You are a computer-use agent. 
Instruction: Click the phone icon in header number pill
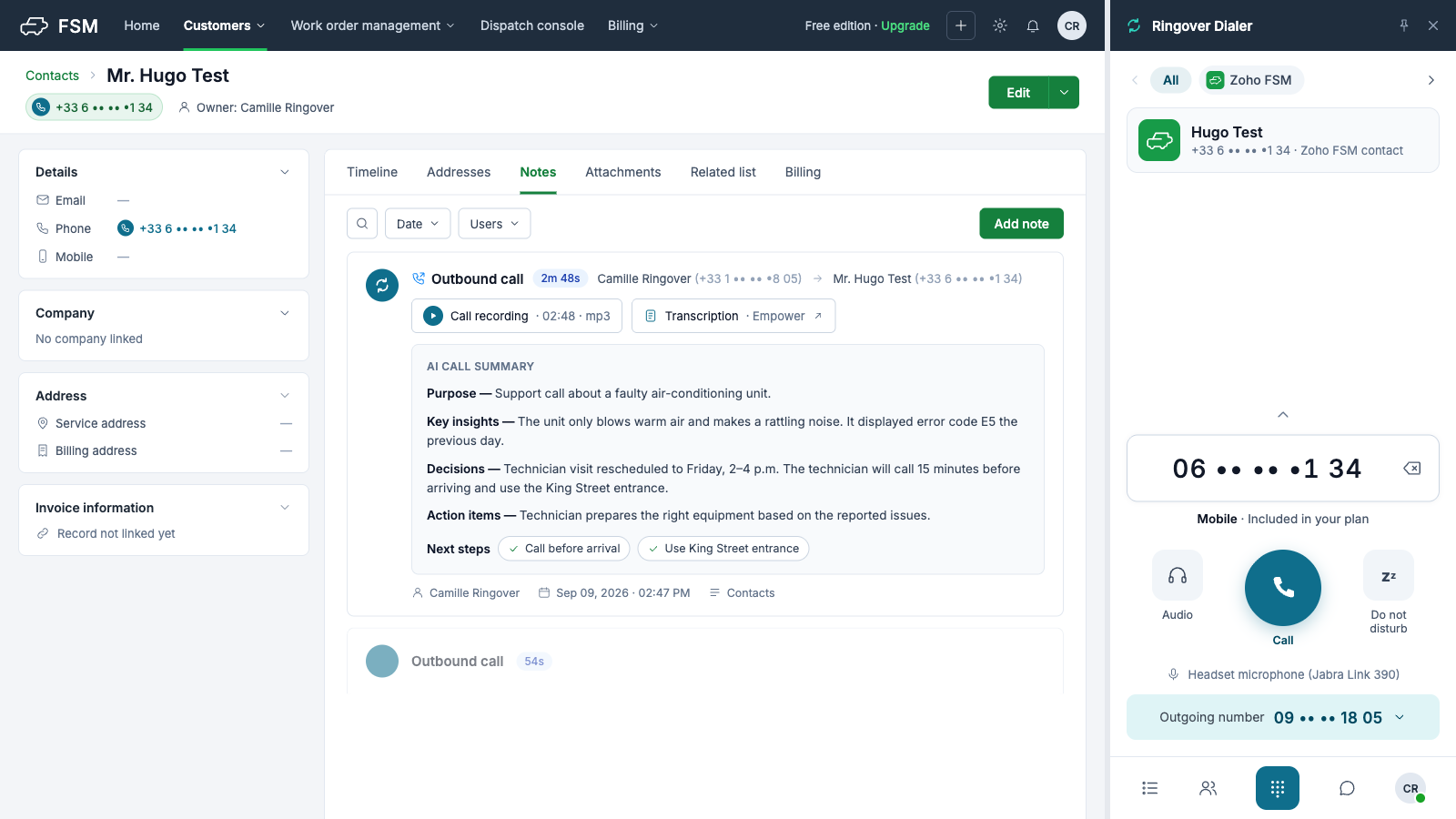tap(41, 107)
